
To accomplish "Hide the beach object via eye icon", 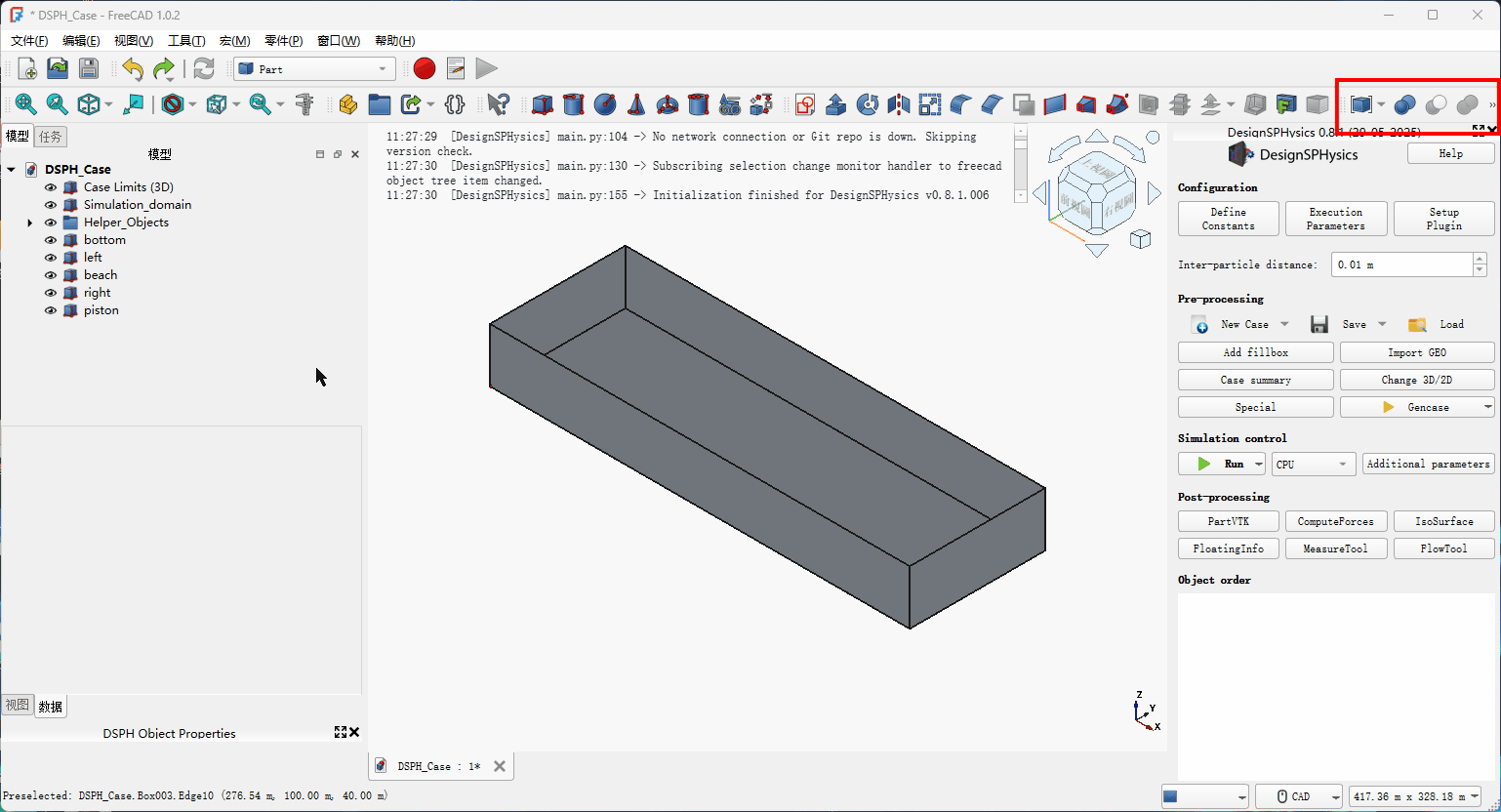I will click(x=51, y=275).
